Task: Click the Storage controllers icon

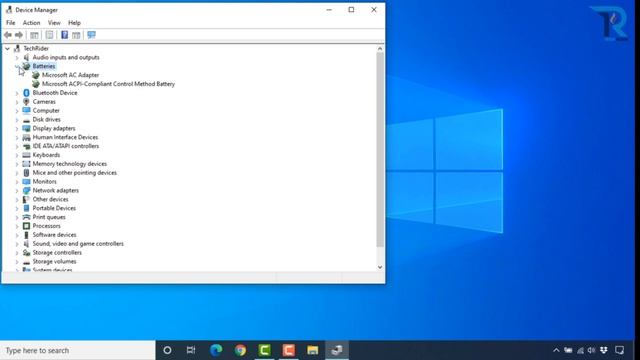Action: (27, 253)
